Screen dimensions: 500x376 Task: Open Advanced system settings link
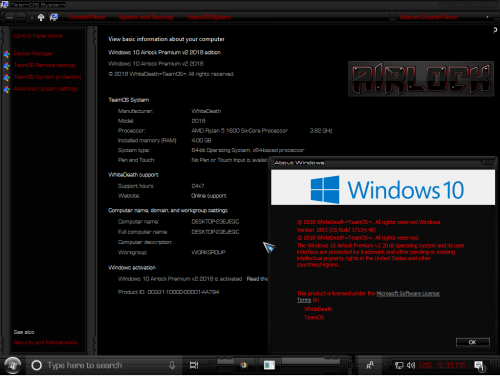tap(46, 89)
